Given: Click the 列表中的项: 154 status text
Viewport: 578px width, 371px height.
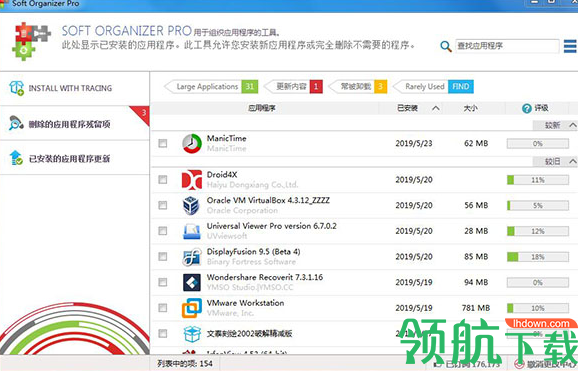Looking at the screenshot, I should (x=185, y=364).
